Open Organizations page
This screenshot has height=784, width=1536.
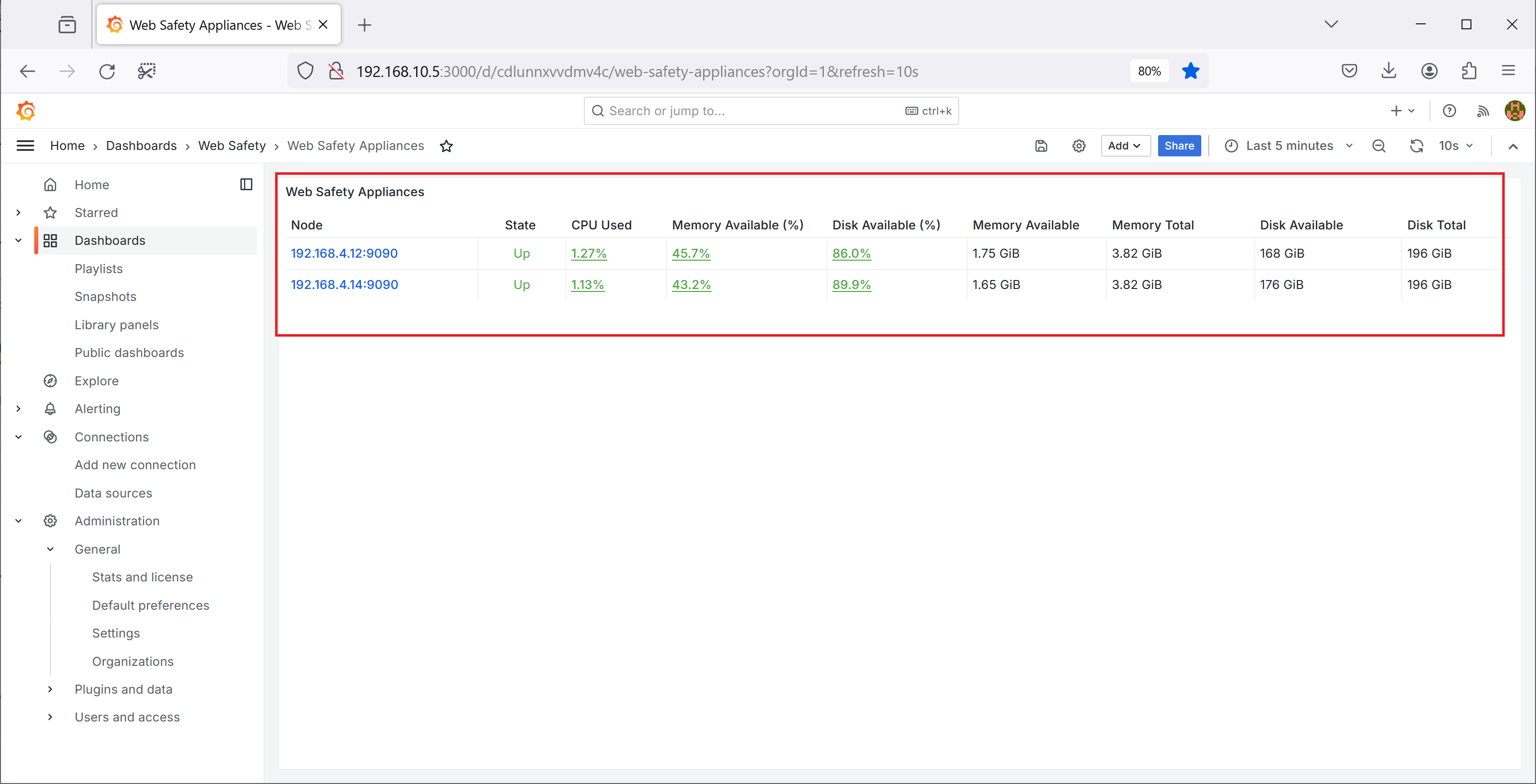pos(133,661)
